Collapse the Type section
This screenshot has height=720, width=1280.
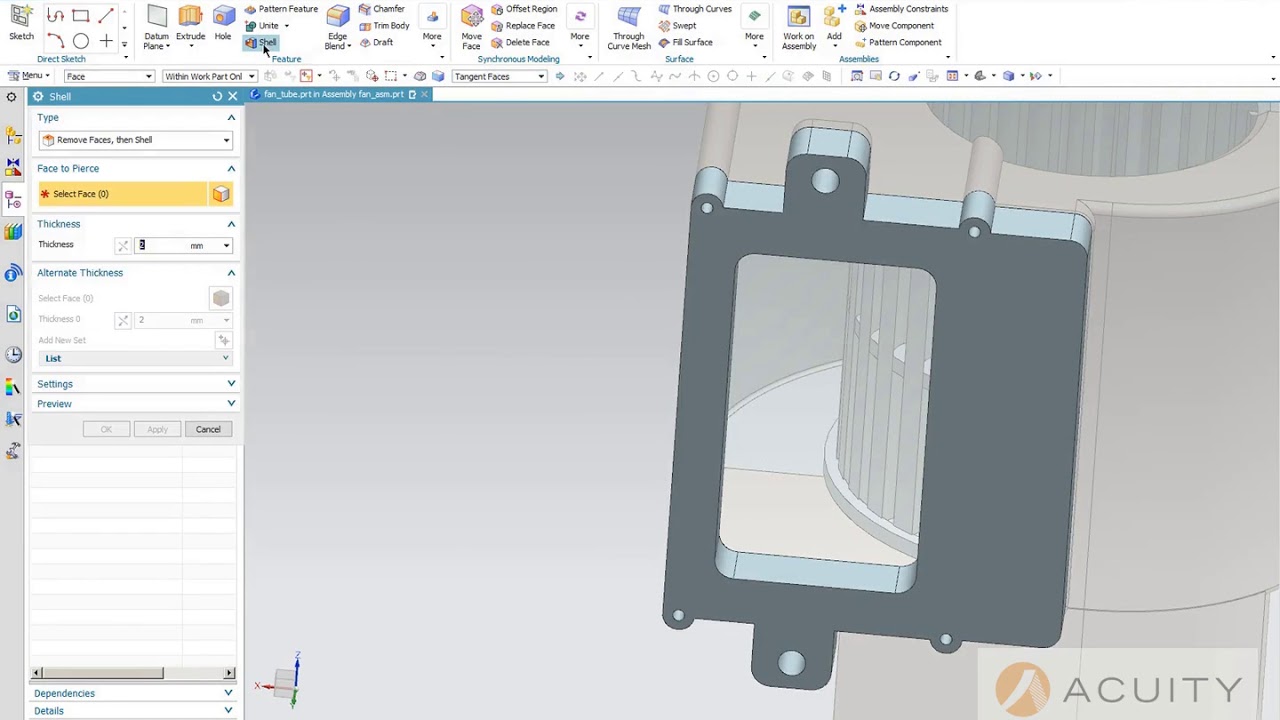coord(231,118)
